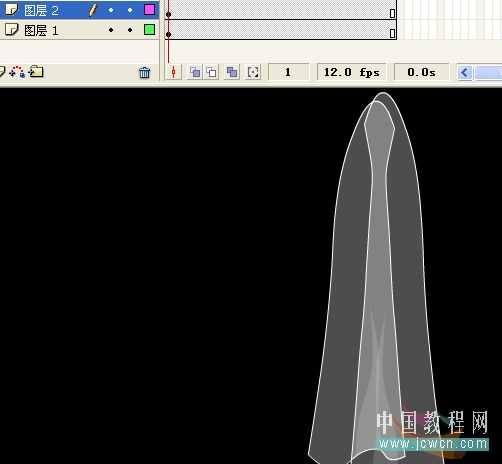This screenshot has width=502, height=464.
Task: Click the timeline horizontal scrollbar thumb
Action: pos(488,72)
